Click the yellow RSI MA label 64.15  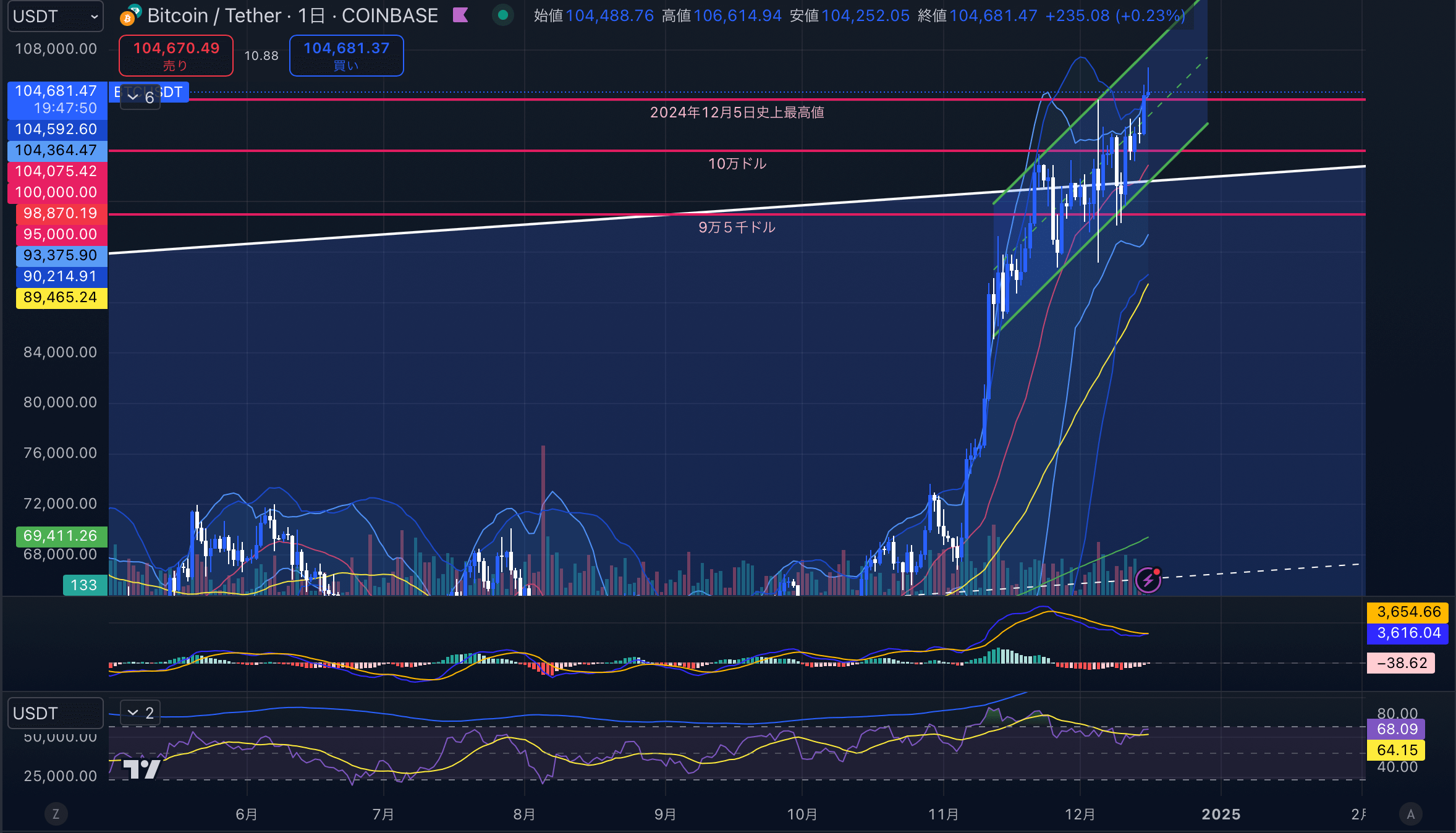1396,750
